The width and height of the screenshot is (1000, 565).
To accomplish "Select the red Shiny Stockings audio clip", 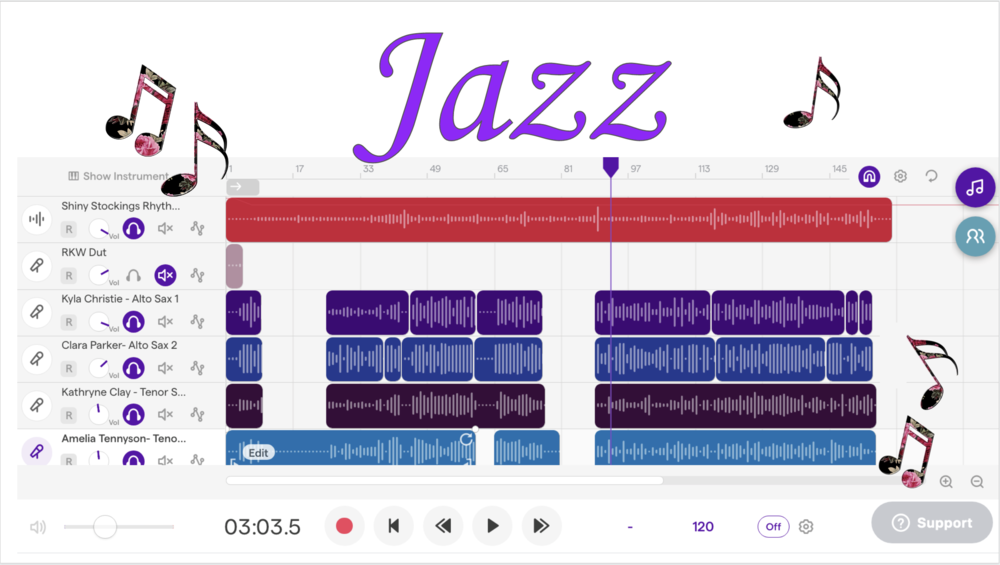I will click(x=559, y=220).
